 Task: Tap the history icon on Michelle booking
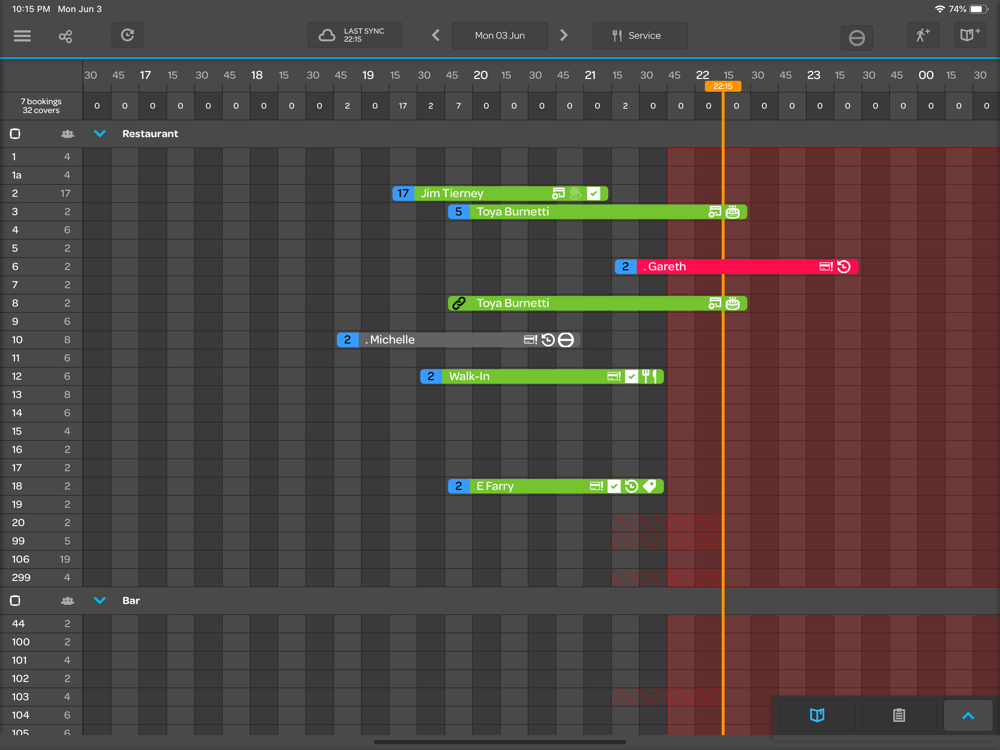(x=548, y=340)
